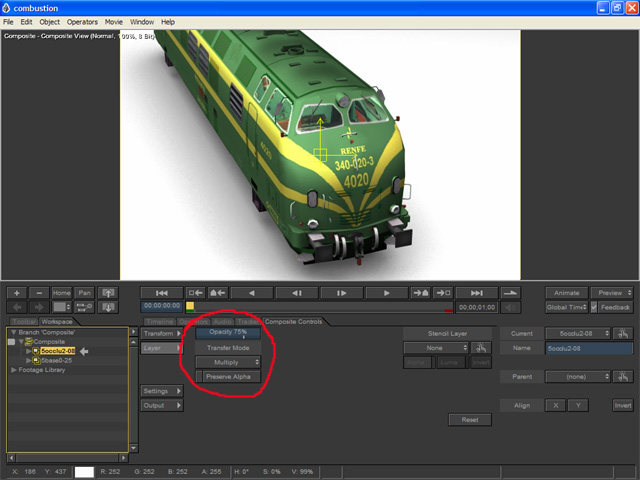This screenshot has width=640, height=480.
Task: Click the pick-layer hand icon beside Current
Action: coord(623,333)
